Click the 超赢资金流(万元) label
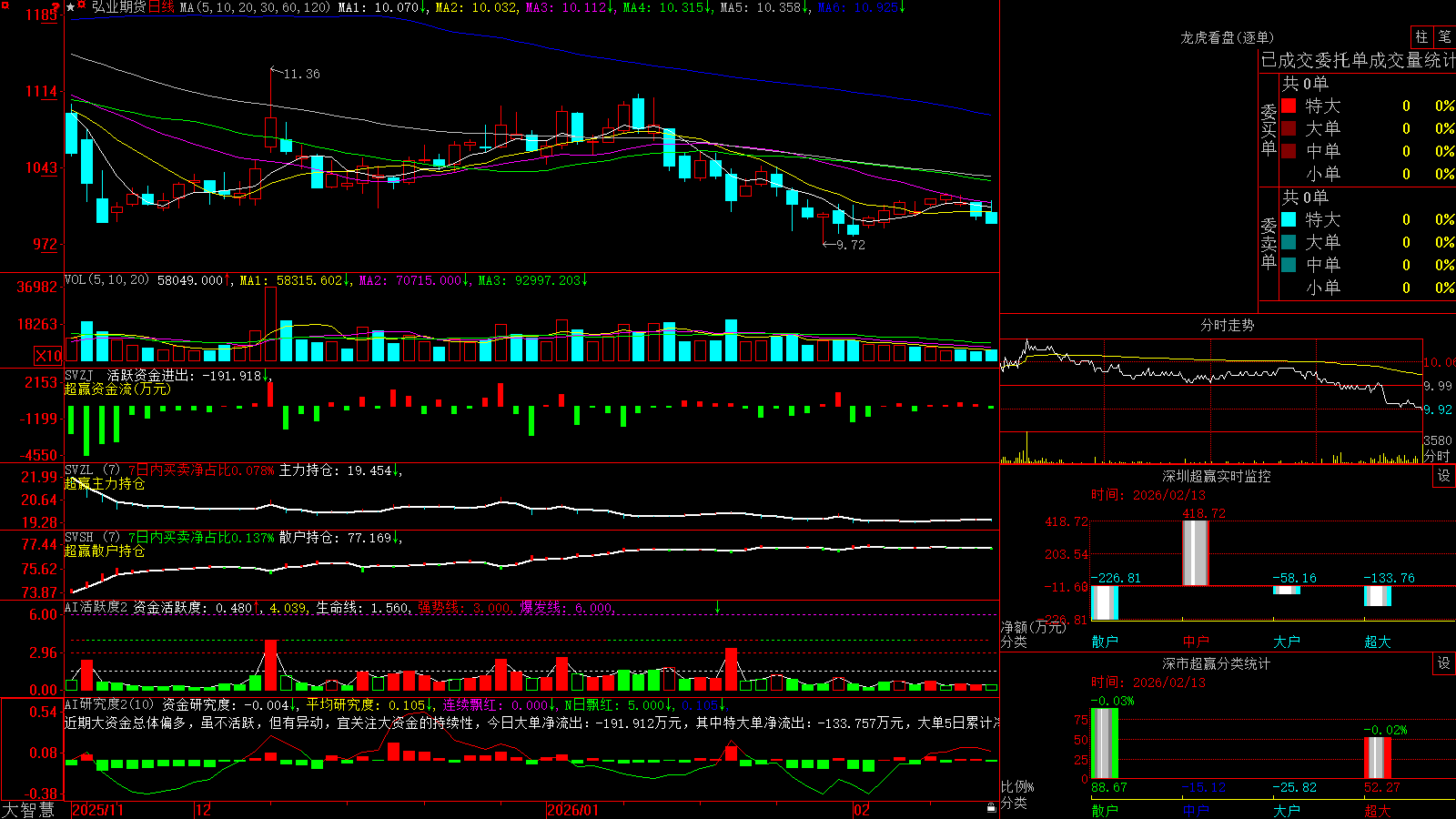Screen dimensions: 1456x819 click(117, 389)
